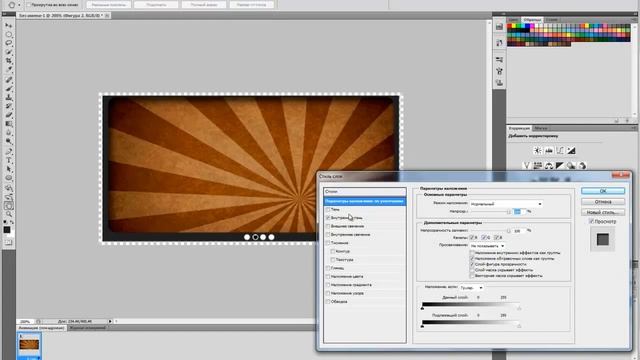Select the Pen tool
This screenshot has height=360, width=640.
click(8, 152)
